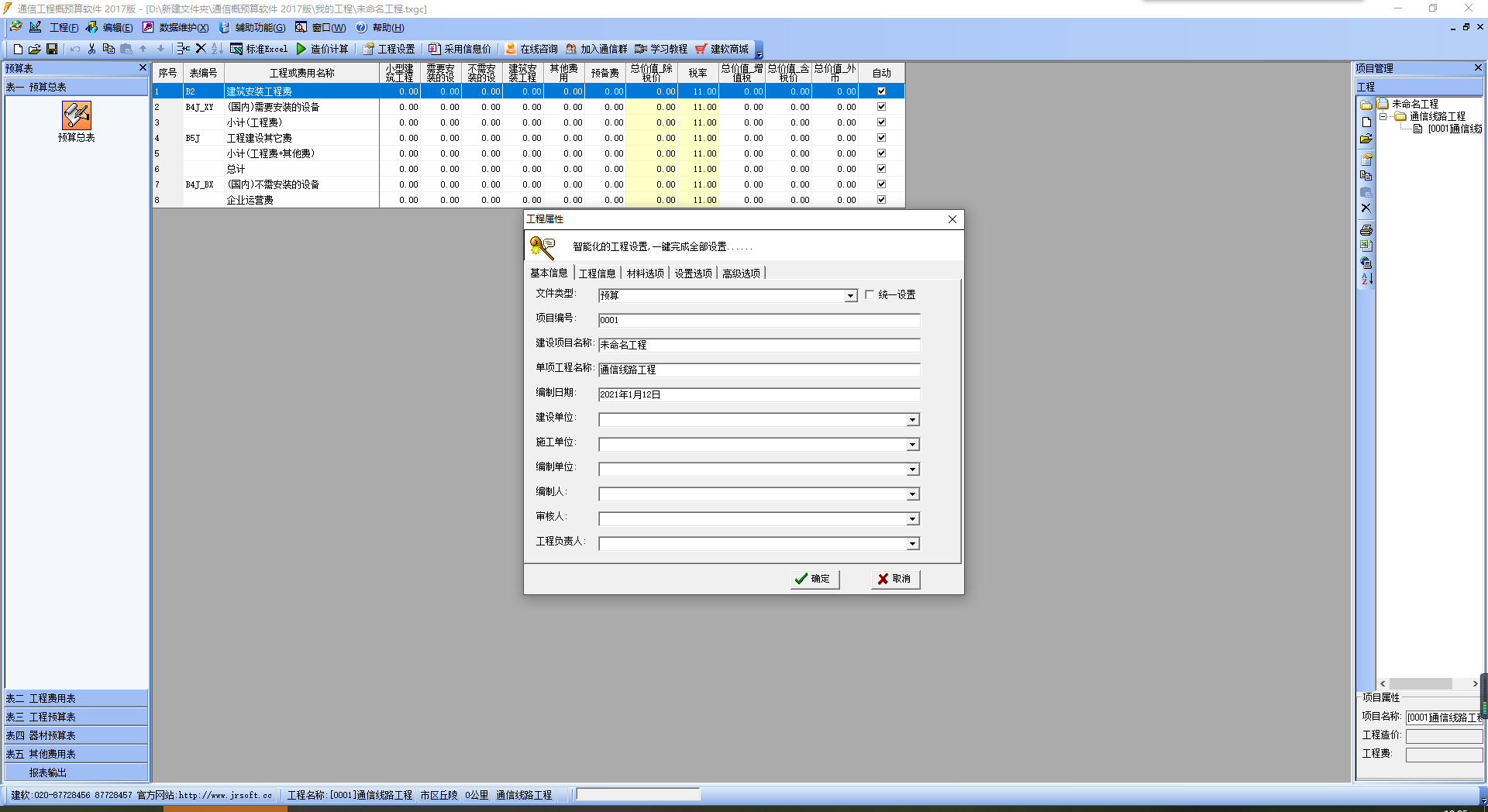Open 在线咨询 from the toolbar
1488x812 pixels.
pyautogui.click(x=532, y=49)
